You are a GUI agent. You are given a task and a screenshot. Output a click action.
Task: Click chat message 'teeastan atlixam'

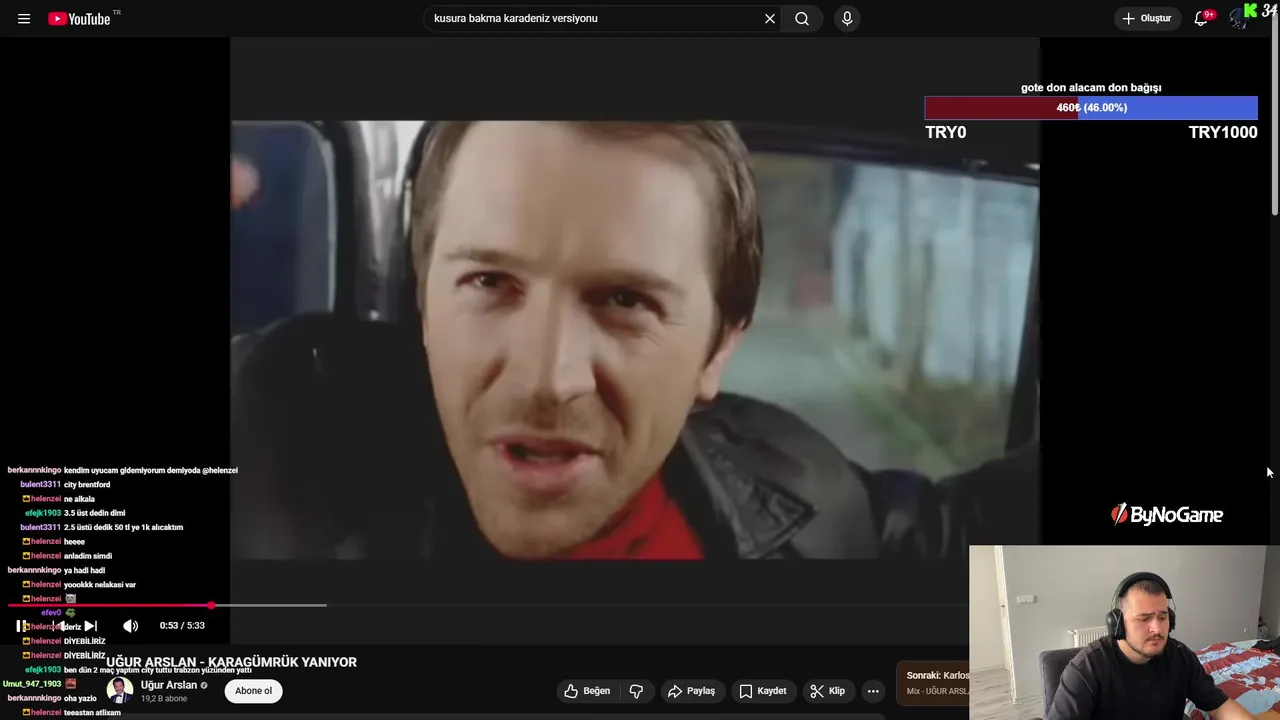click(92, 712)
